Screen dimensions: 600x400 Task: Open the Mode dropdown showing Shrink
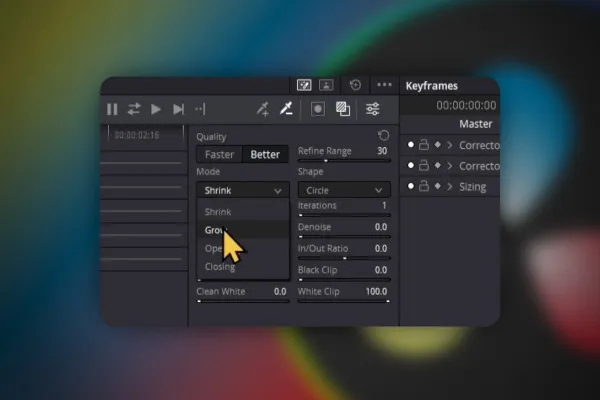pos(243,190)
